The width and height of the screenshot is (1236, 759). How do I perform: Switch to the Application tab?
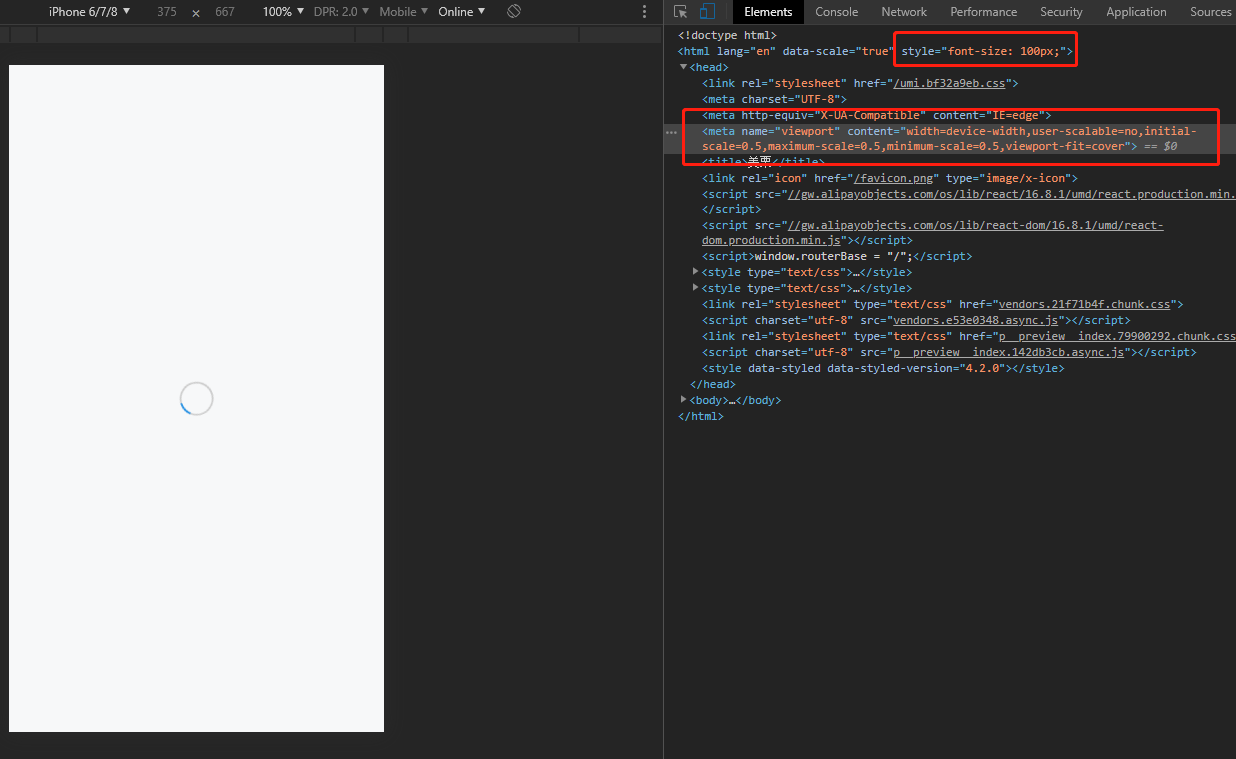[x=1136, y=12]
